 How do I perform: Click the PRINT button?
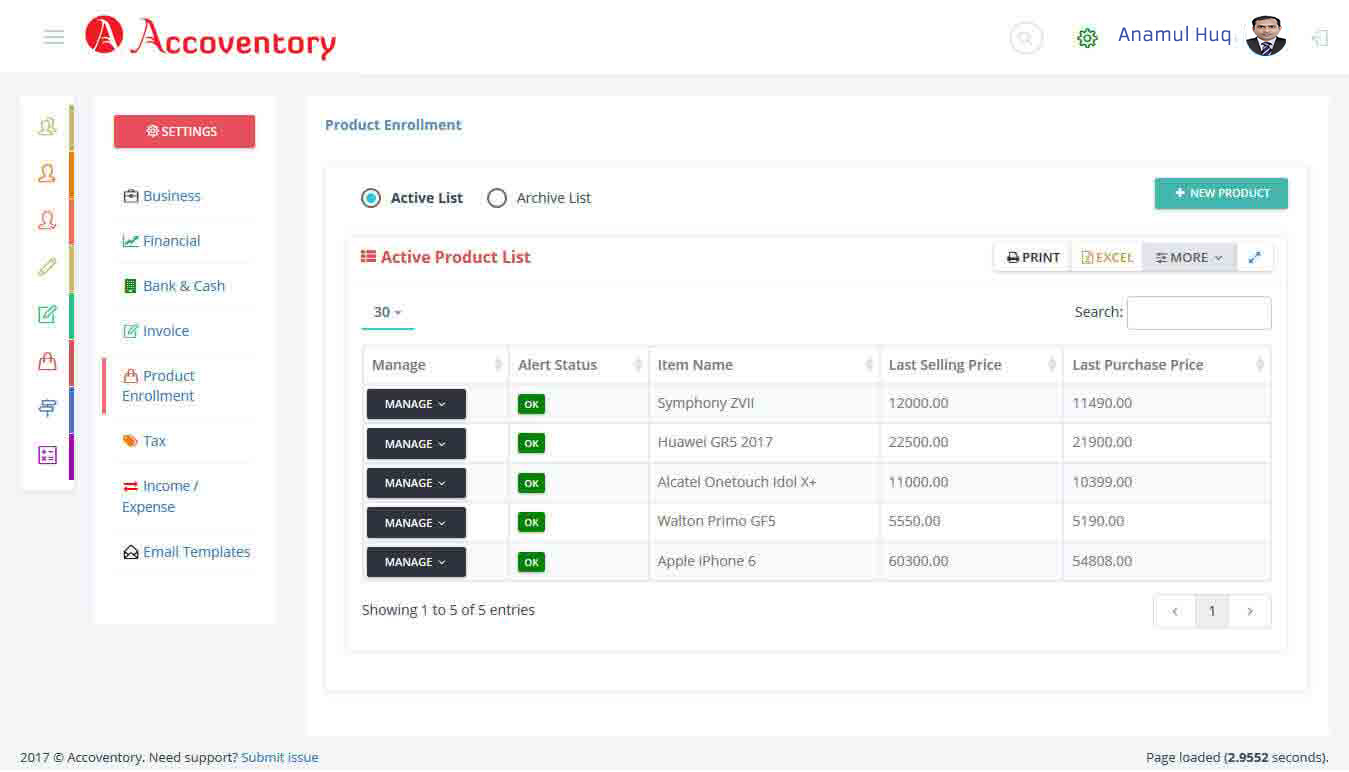pyautogui.click(x=1032, y=257)
